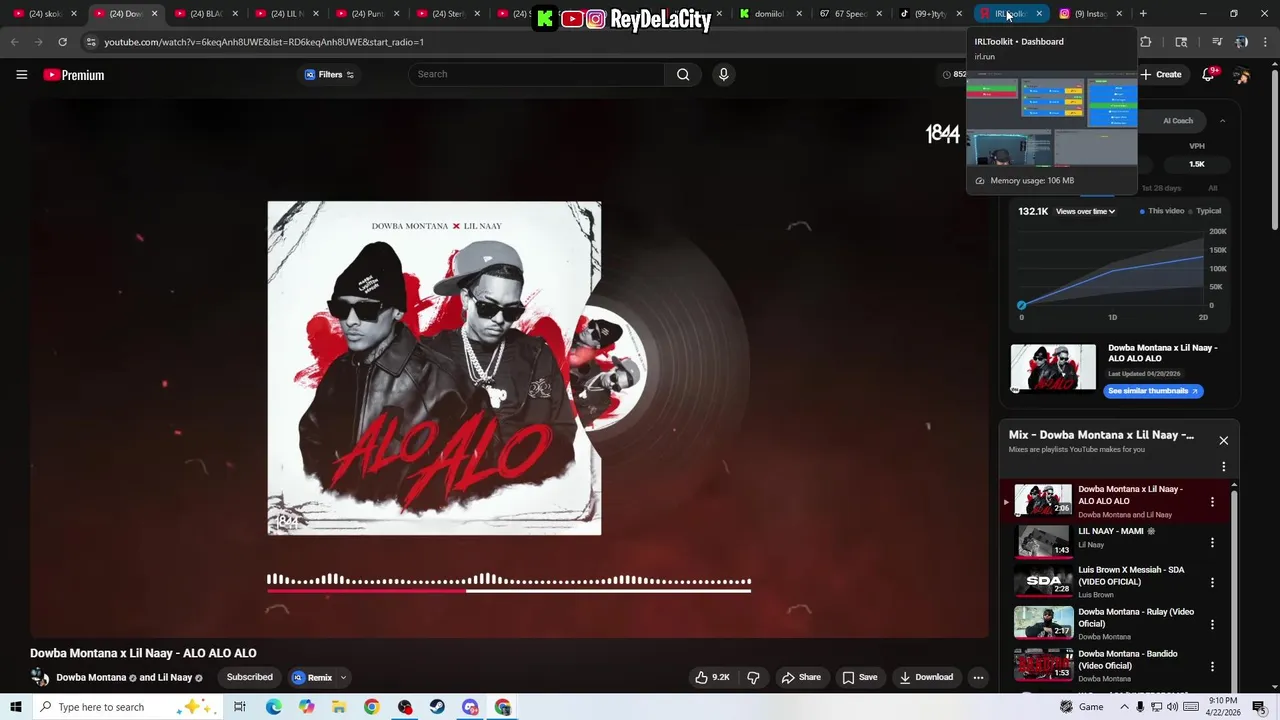Show hidden system tray icons

click(1124, 707)
